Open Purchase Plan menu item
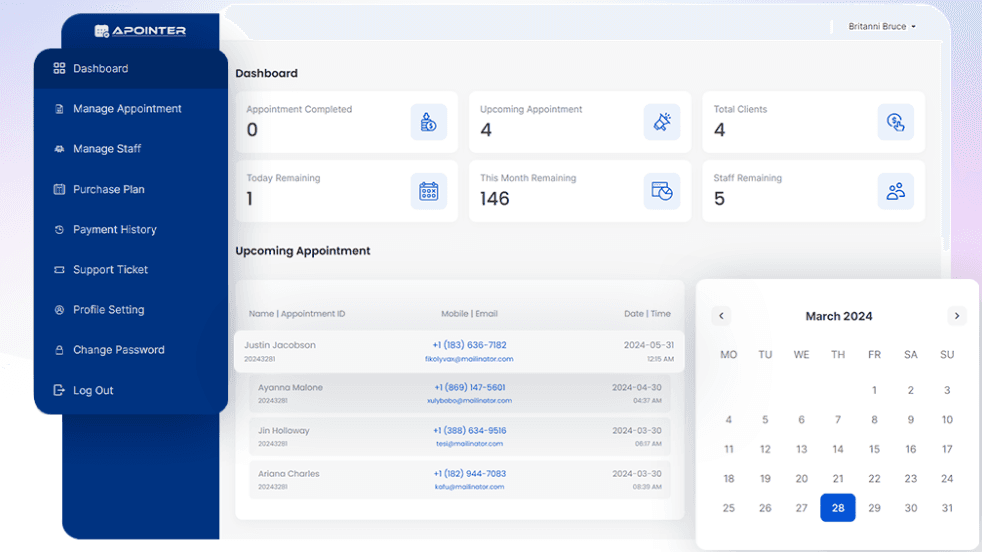This screenshot has height=552, width=982. (x=131, y=189)
